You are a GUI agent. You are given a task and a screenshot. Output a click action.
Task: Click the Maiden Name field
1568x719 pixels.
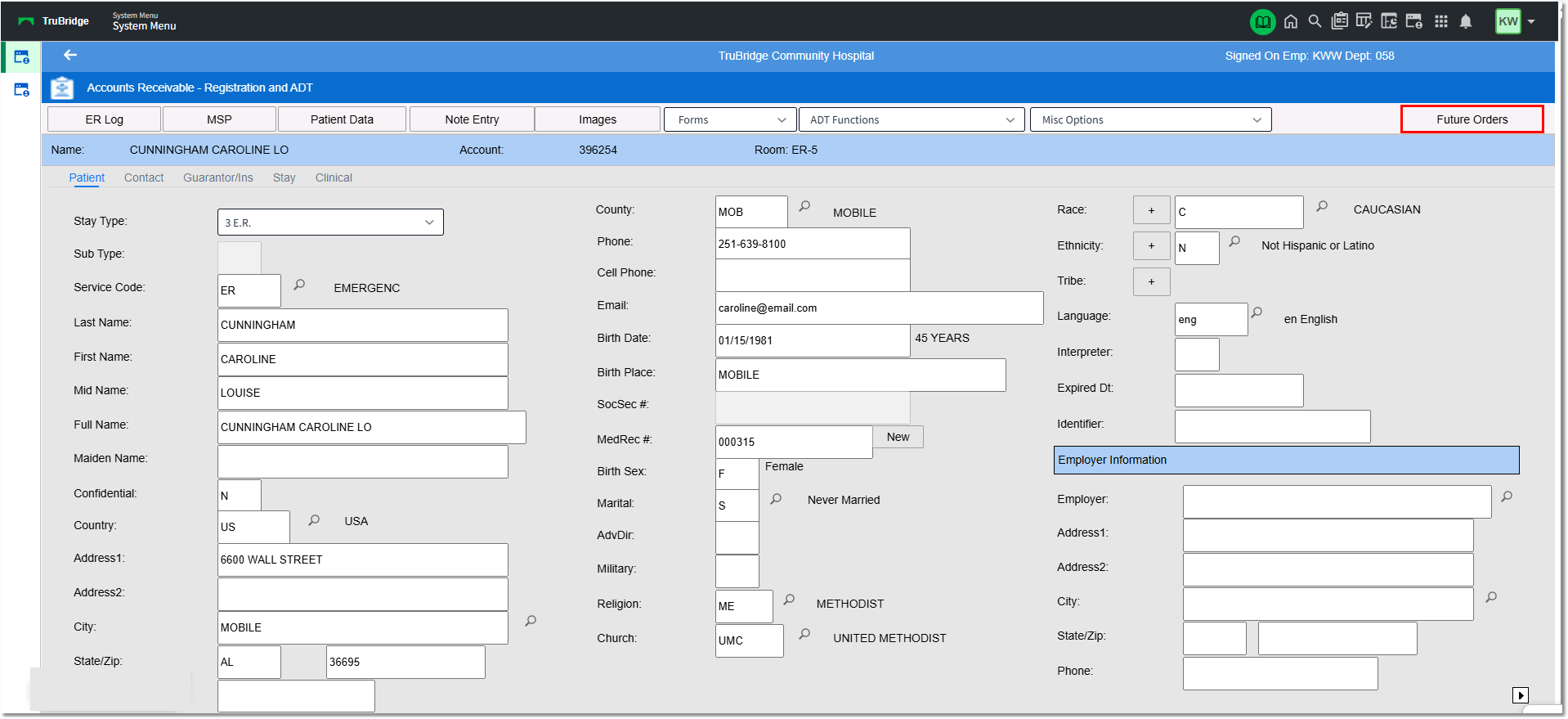pos(363,461)
